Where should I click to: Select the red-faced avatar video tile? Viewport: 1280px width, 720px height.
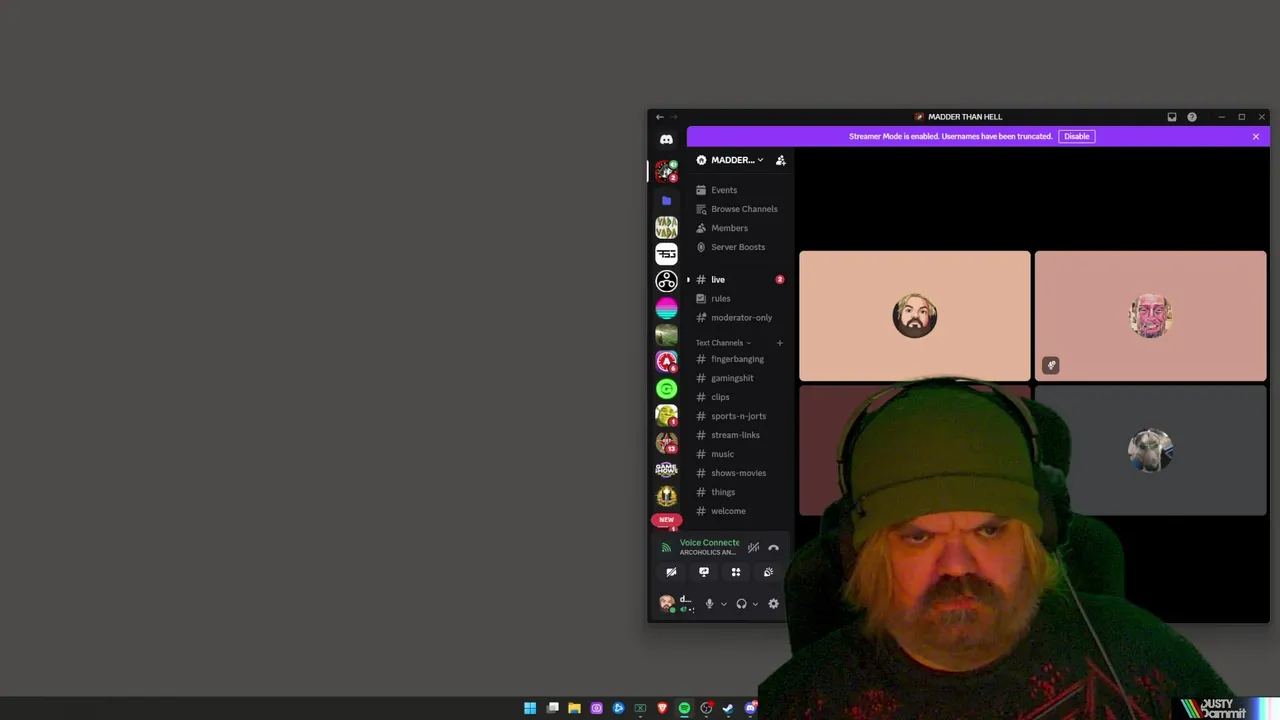(1150, 316)
